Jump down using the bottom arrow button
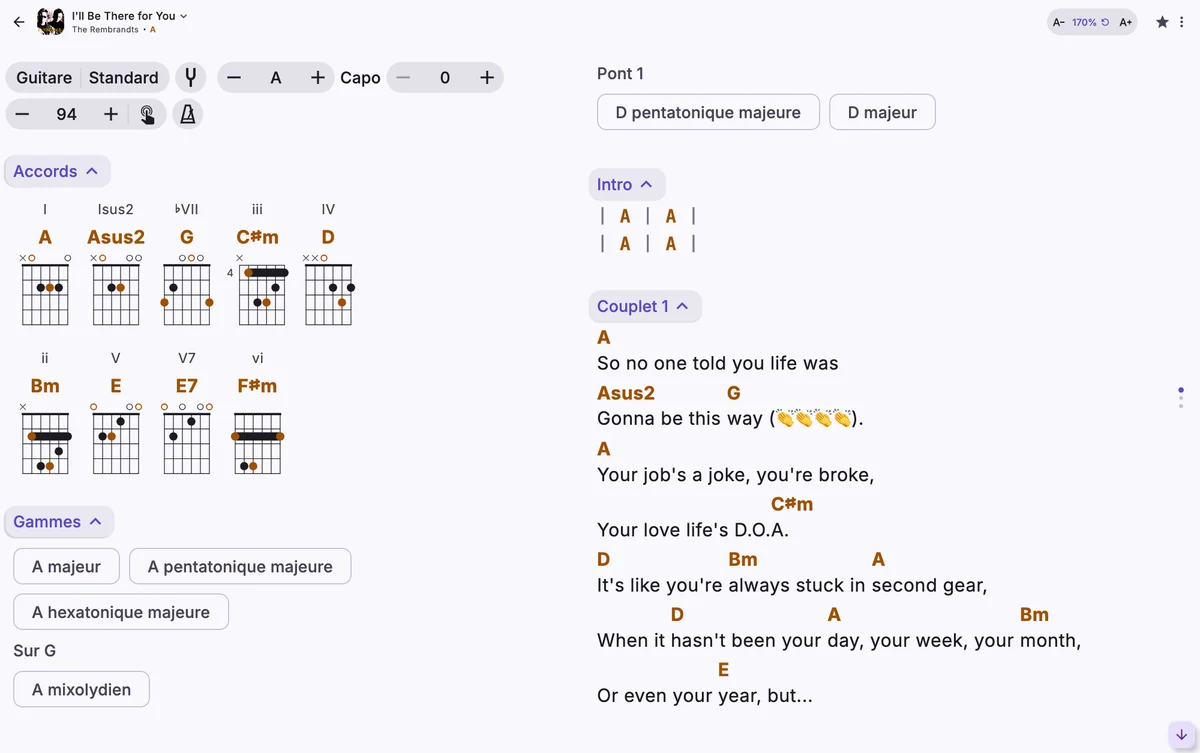1200x753 pixels. coord(1181,735)
